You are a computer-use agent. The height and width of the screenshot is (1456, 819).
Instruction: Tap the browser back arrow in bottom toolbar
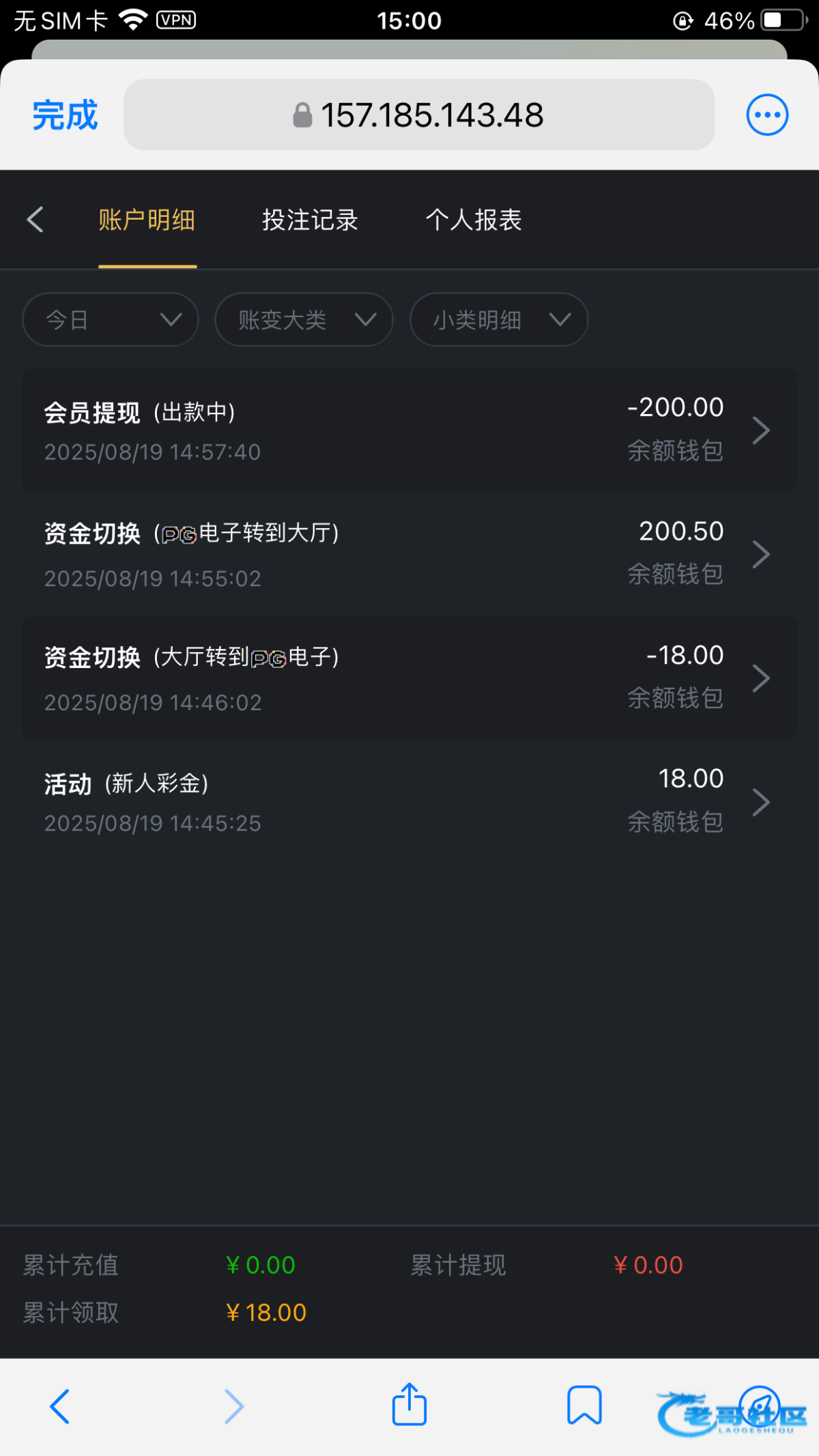click(x=60, y=1406)
